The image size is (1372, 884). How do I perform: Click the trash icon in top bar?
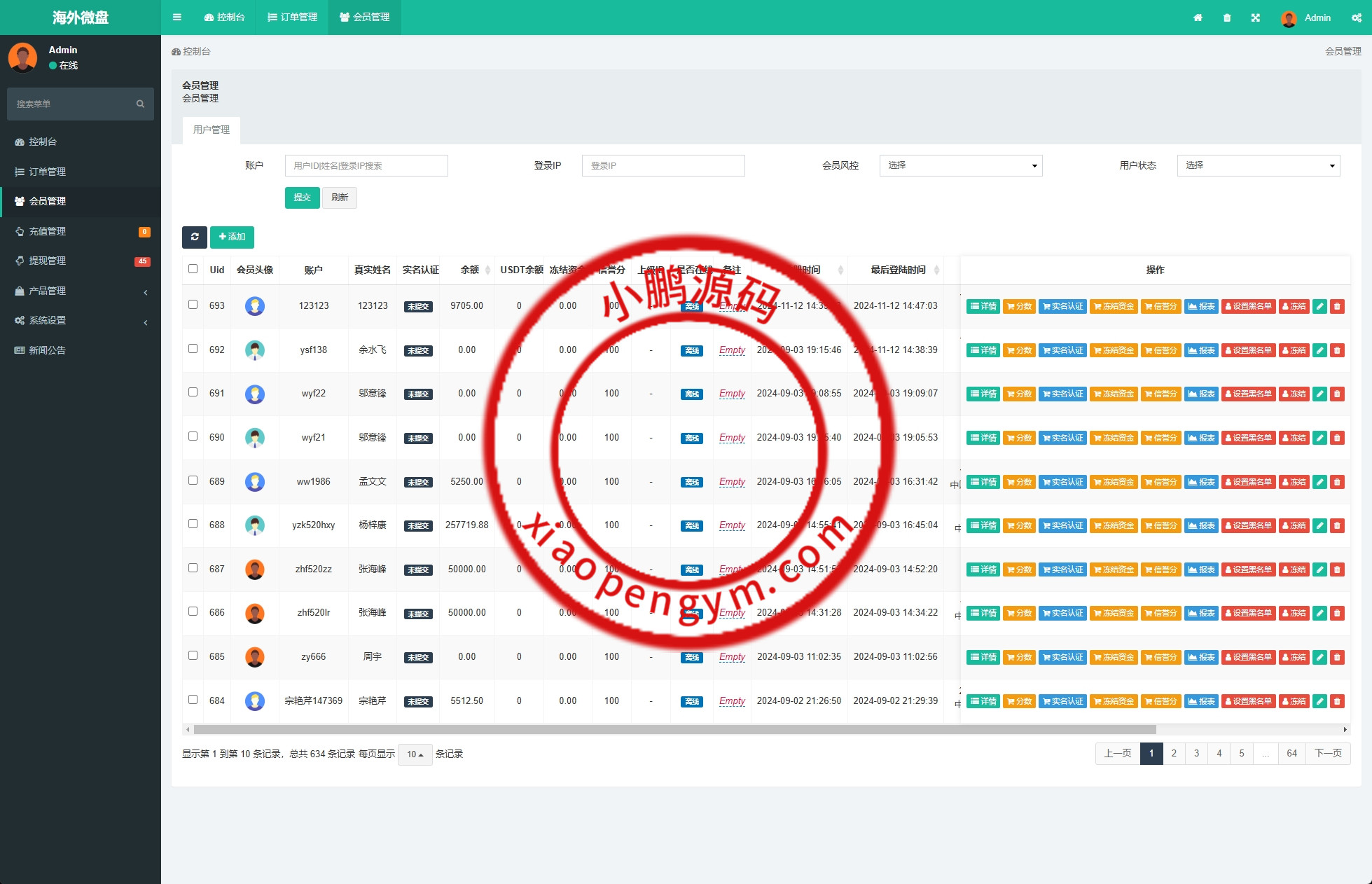point(1227,18)
